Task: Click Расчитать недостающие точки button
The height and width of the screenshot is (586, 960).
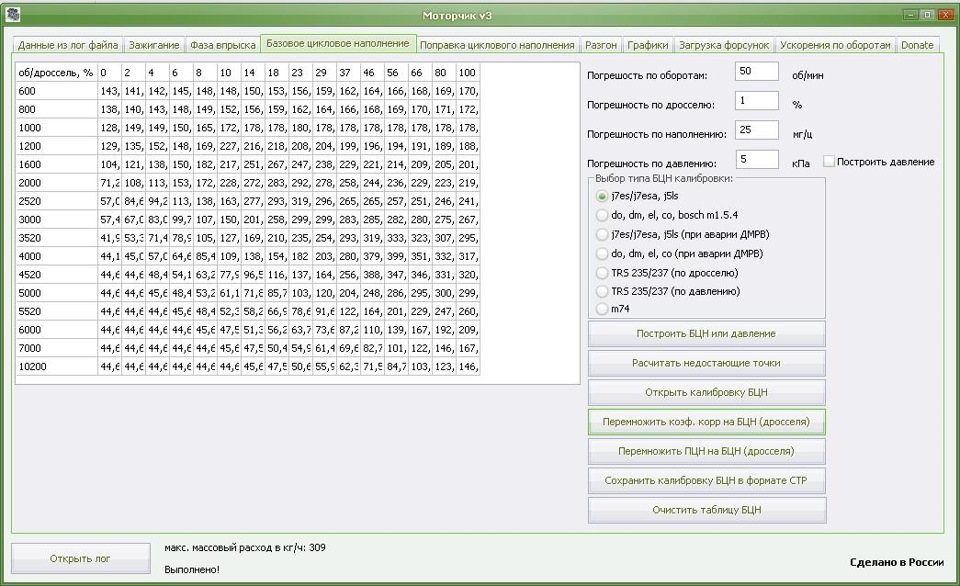Action: coord(707,363)
